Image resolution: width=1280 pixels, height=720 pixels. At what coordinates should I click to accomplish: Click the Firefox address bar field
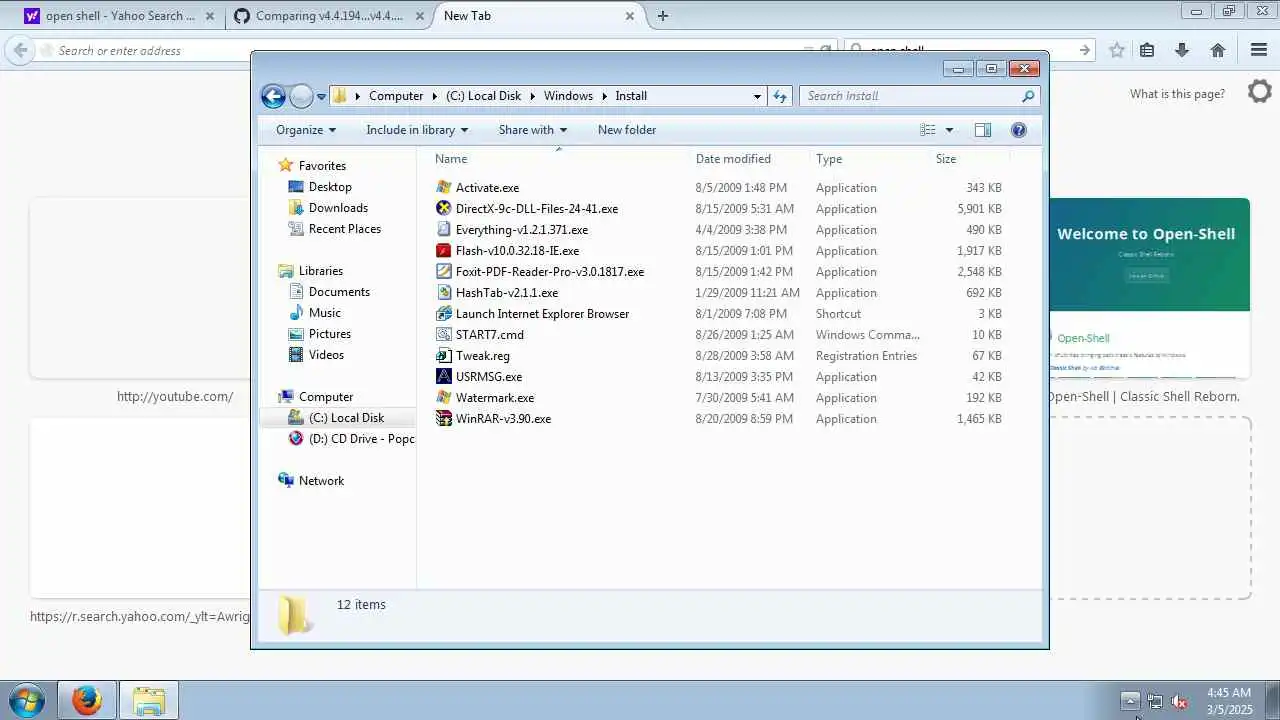[430, 50]
